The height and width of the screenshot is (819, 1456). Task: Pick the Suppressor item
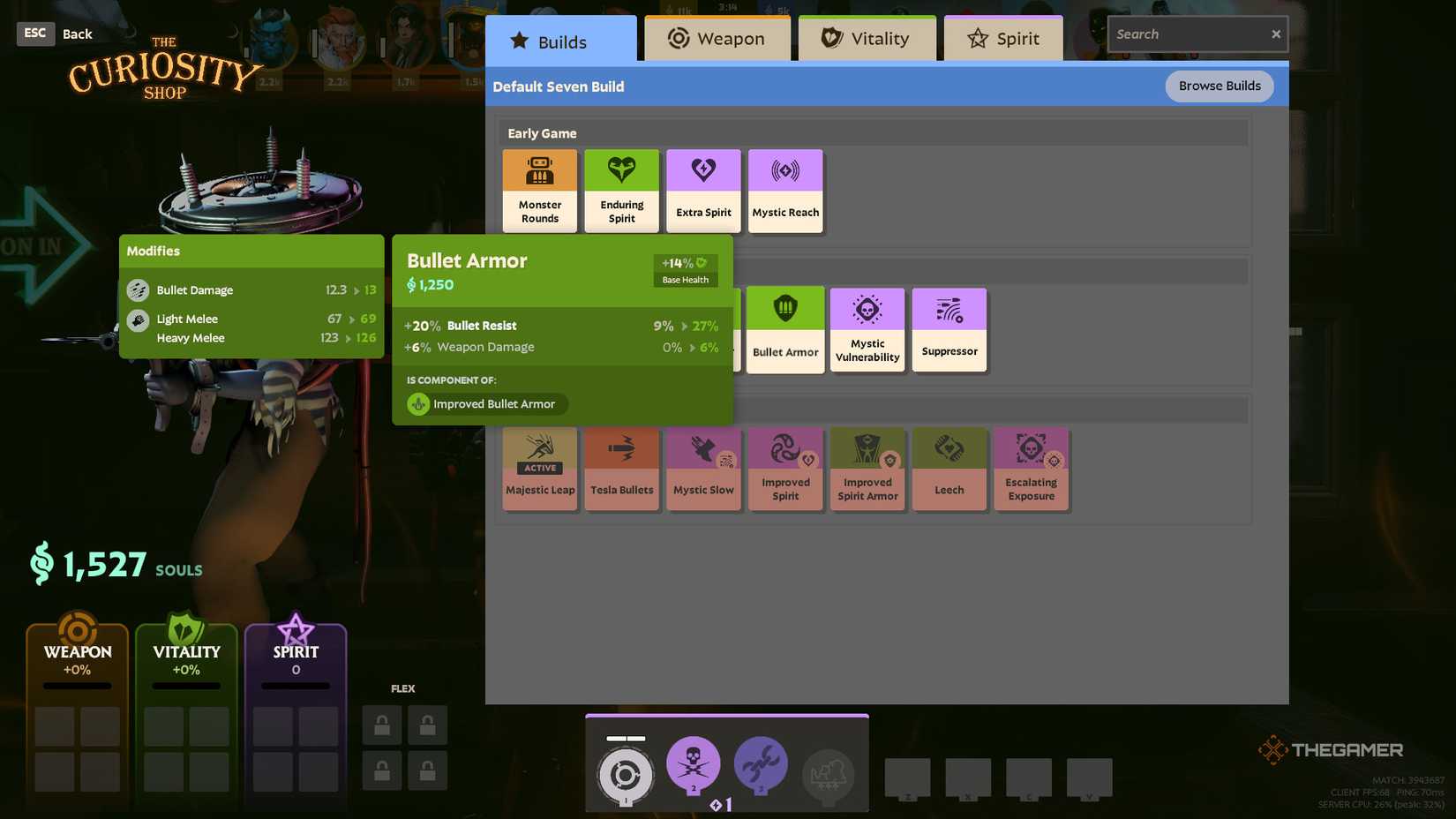[x=949, y=328]
